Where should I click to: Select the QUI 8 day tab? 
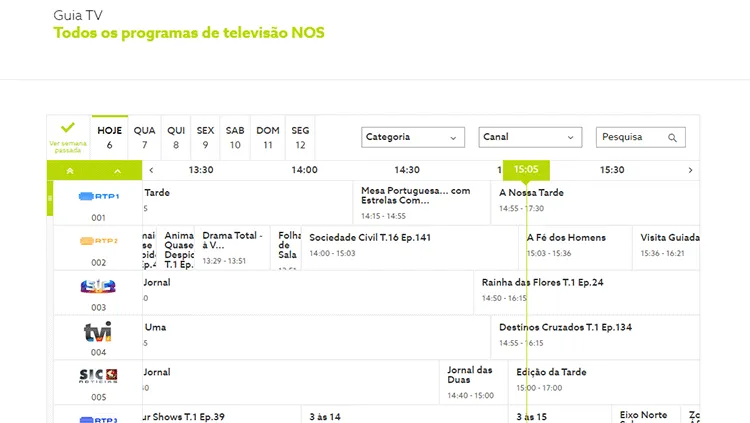click(x=176, y=137)
